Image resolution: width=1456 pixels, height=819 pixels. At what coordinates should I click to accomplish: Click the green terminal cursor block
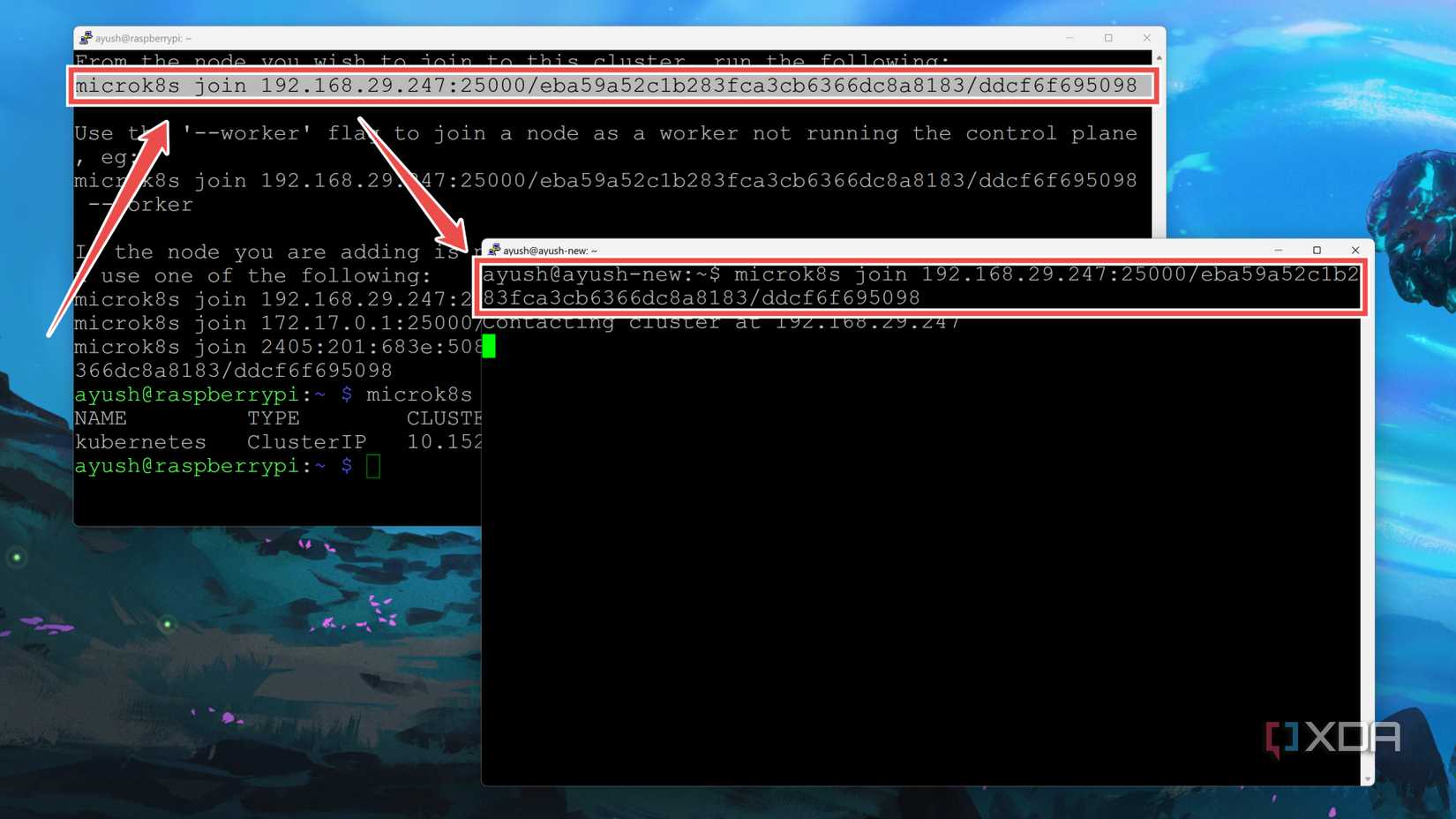(489, 346)
